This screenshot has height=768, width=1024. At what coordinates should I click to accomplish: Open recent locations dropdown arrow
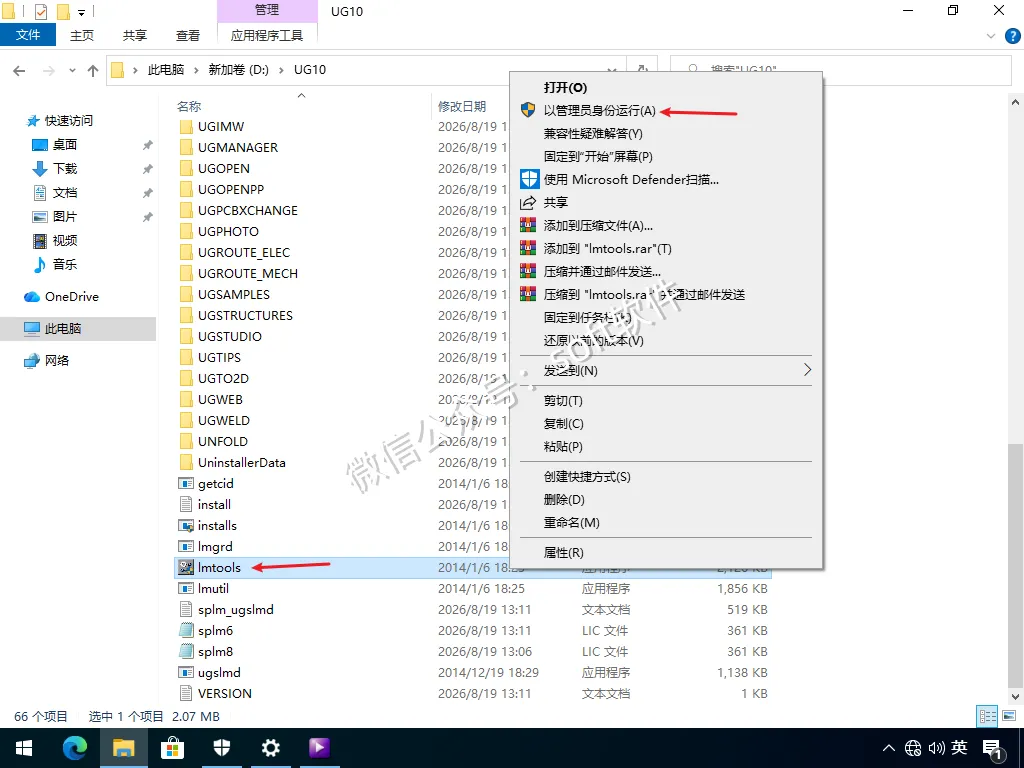[x=72, y=70]
